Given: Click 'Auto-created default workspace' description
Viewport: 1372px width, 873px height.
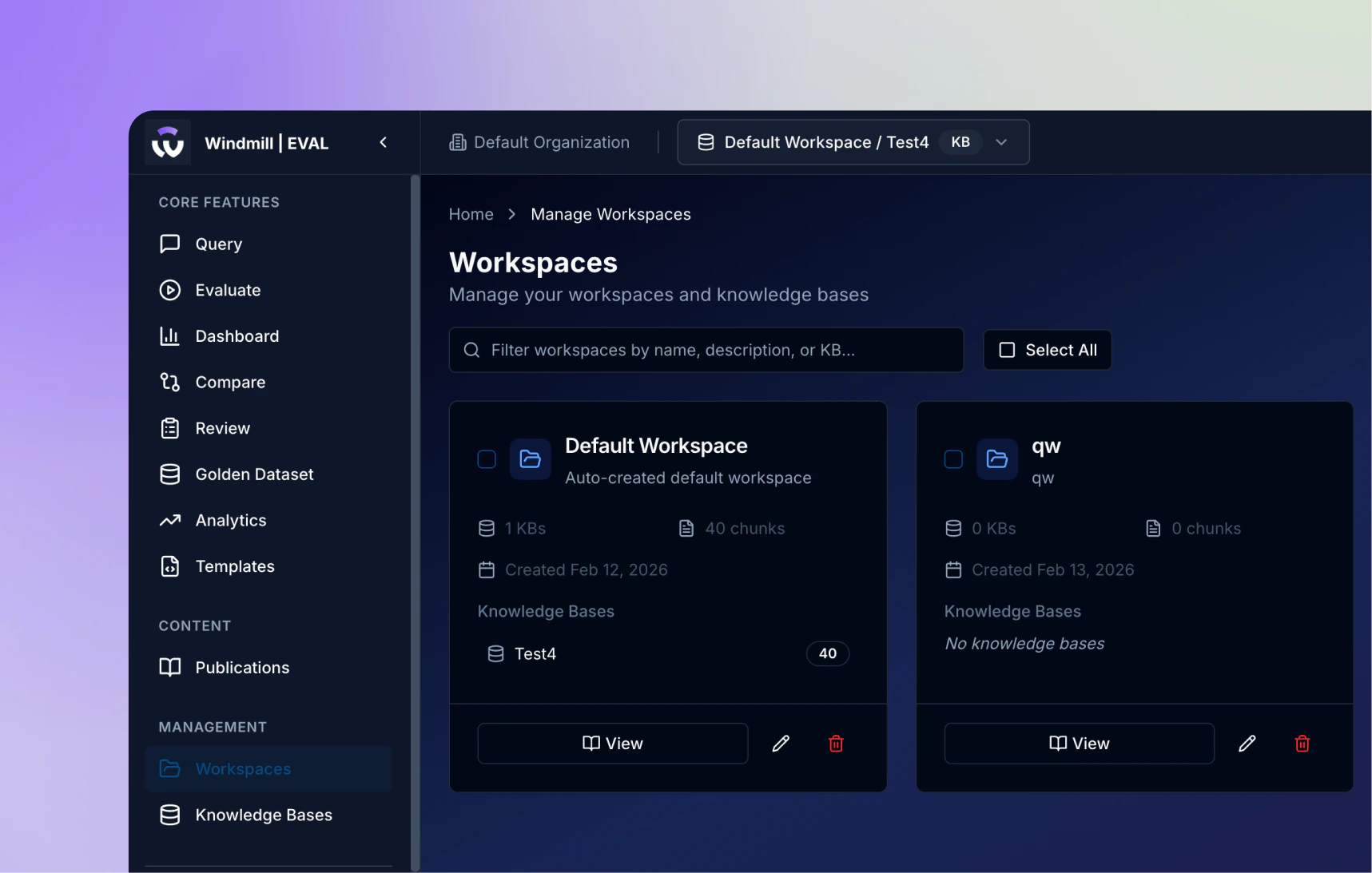Looking at the screenshot, I should click(688, 478).
